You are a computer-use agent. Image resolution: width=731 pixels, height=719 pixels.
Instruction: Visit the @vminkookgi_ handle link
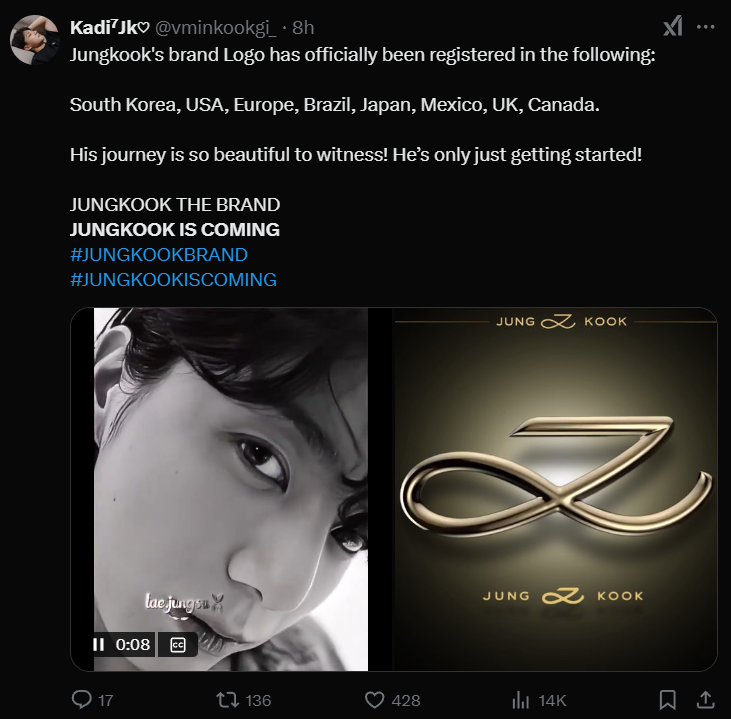tap(215, 27)
